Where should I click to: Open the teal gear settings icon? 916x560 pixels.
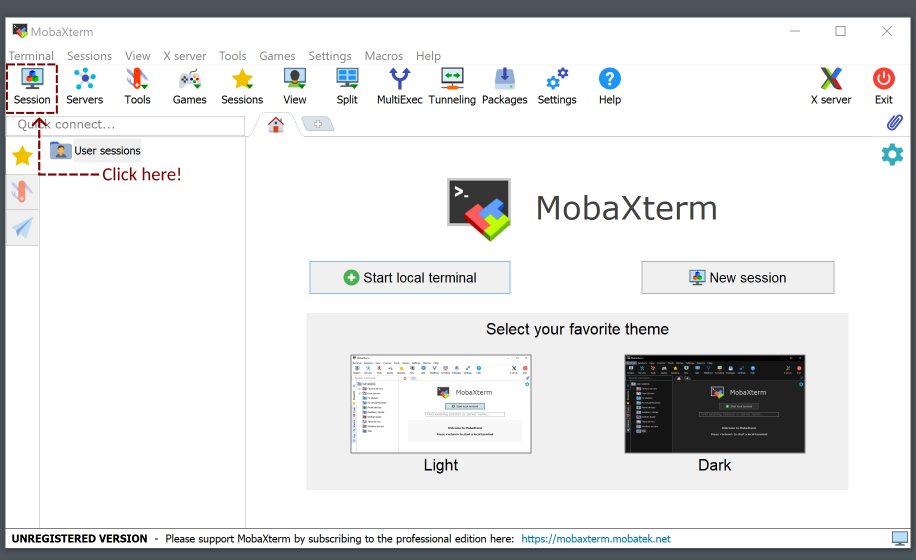tap(891, 154)
